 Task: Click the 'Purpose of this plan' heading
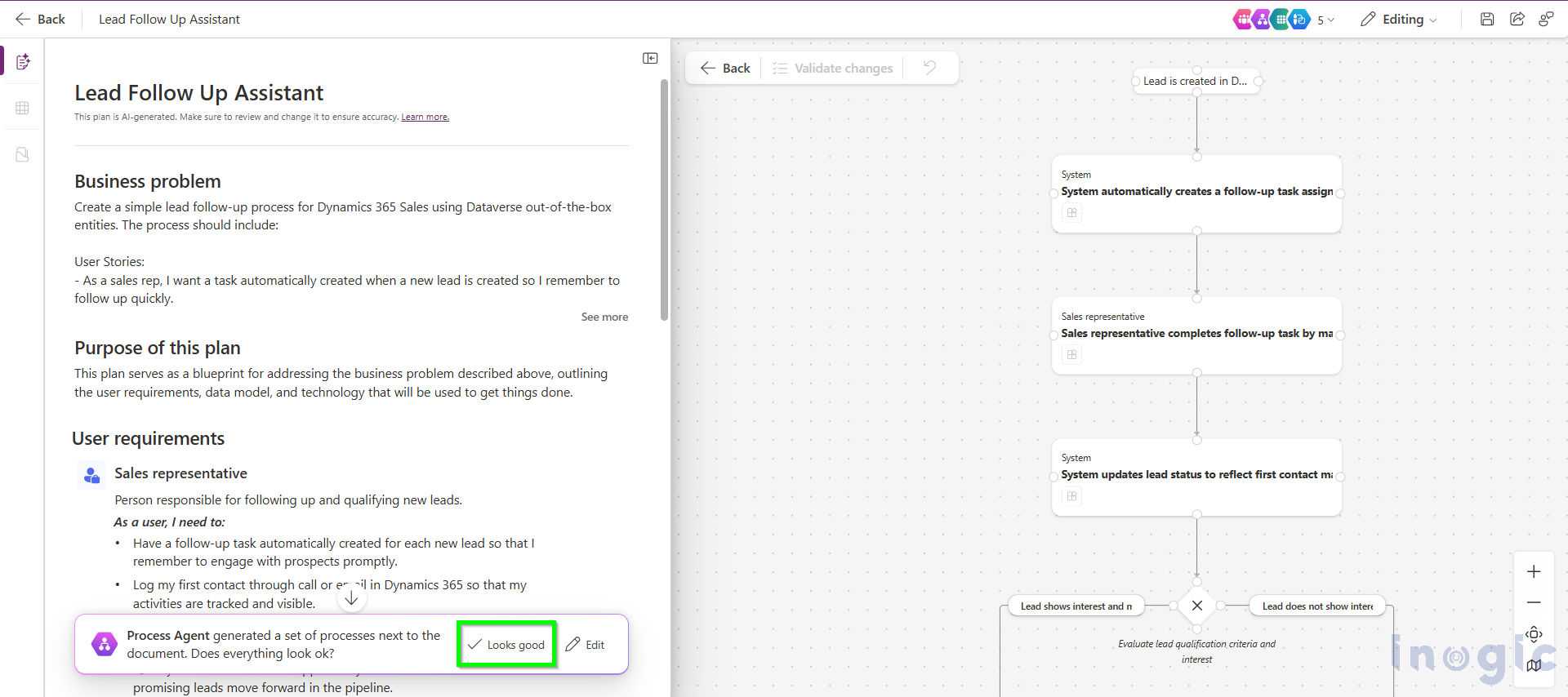(x=158, y=348)
